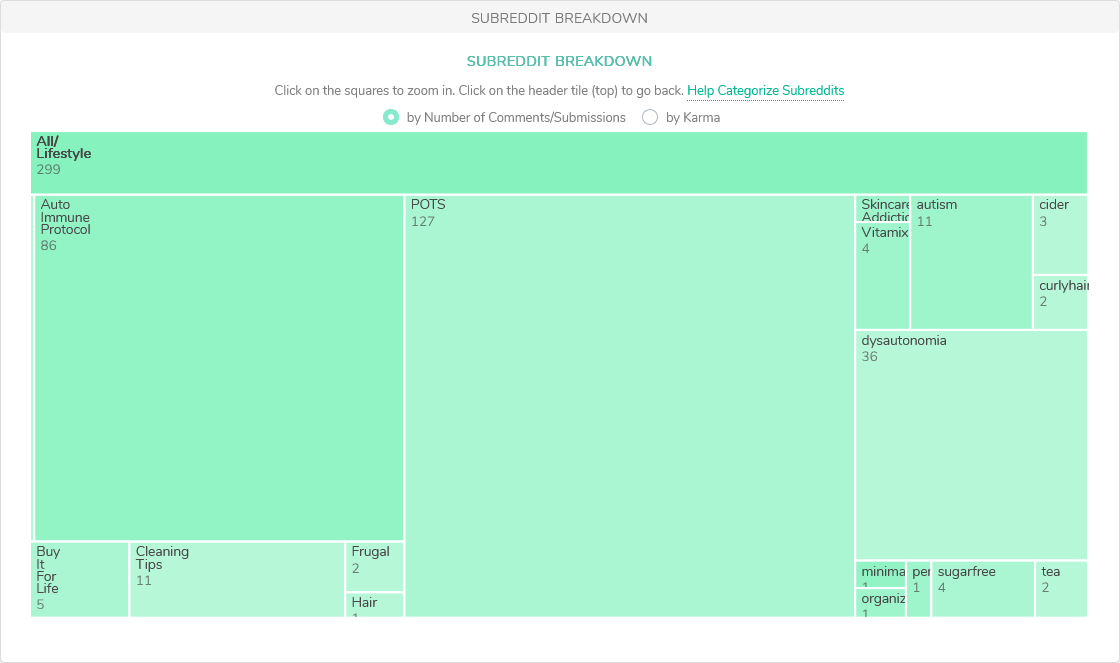Screen dimensions: 1120x663
Task: Open Help Categorize Subreddits link
Action: (765, 91)
